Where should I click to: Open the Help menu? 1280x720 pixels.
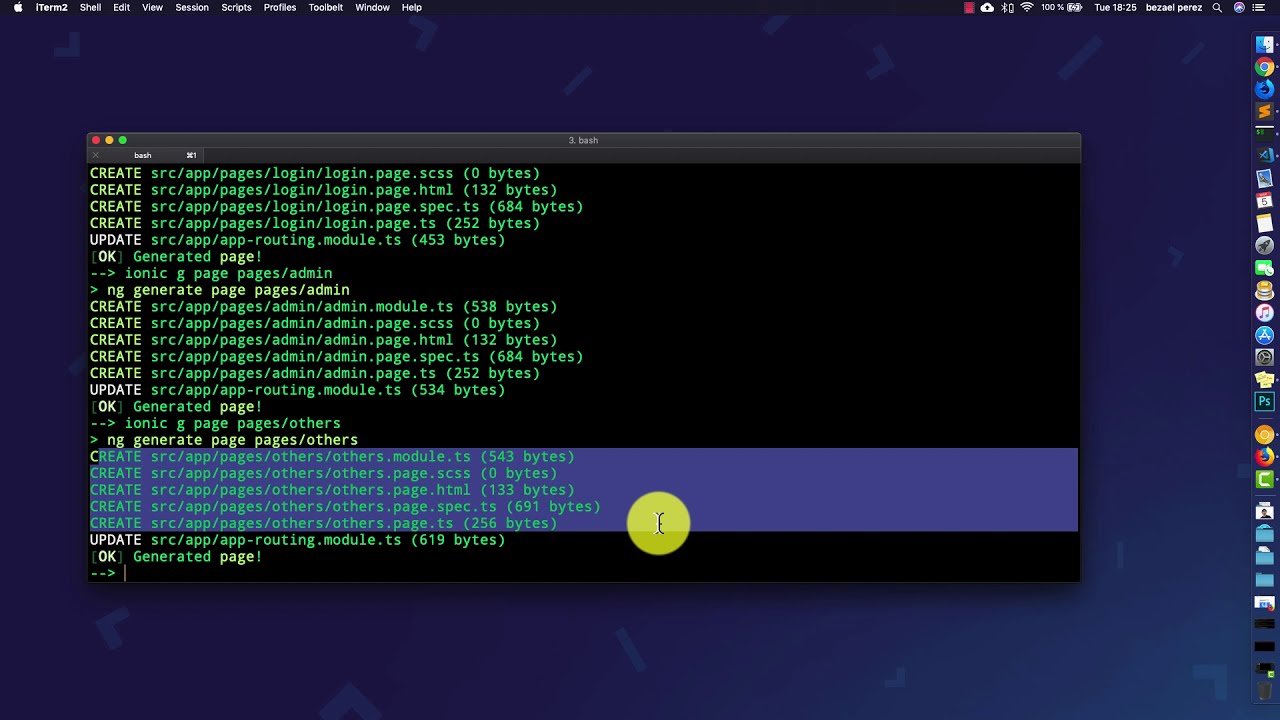click(411, 7)
